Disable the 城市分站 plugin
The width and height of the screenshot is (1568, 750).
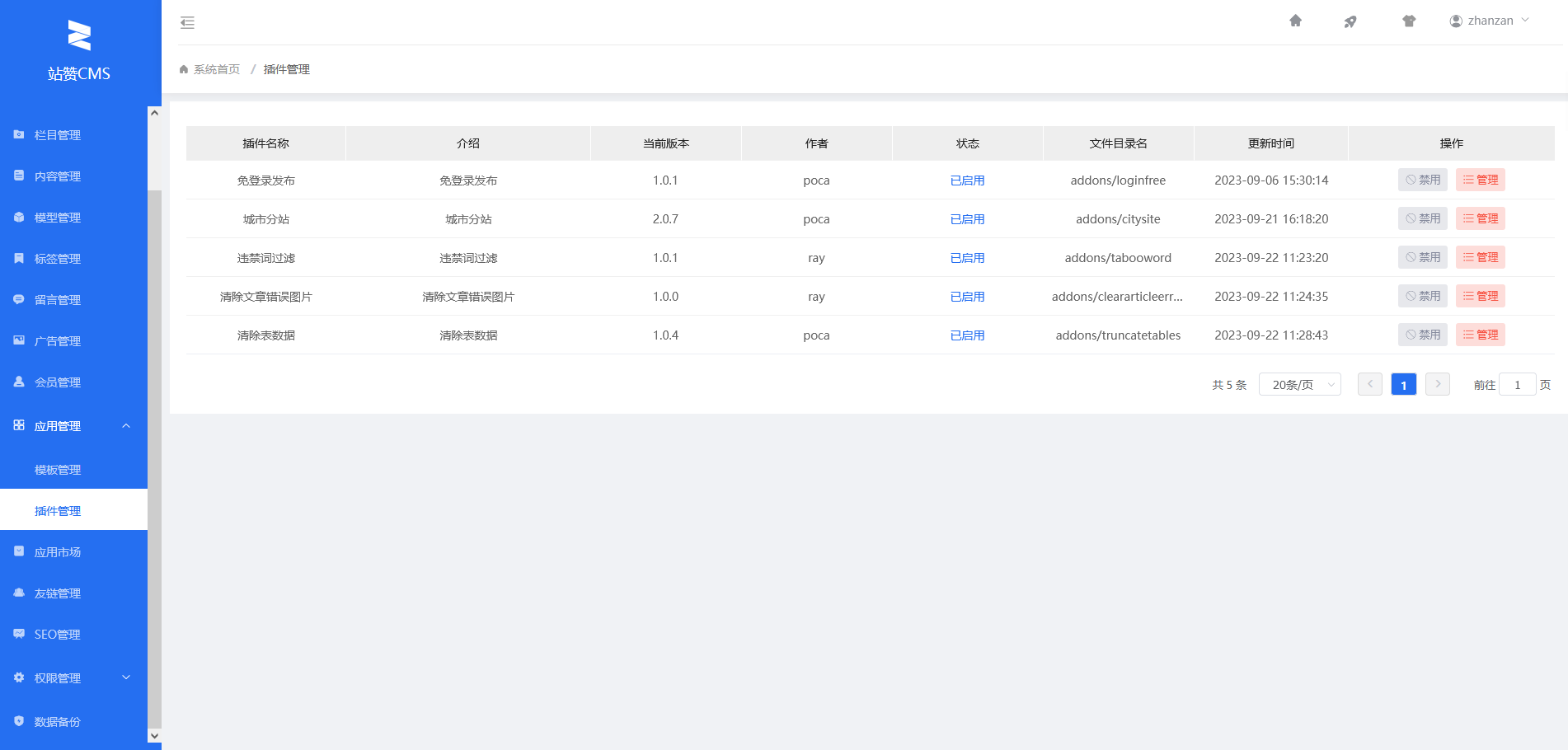(x=1423, y=218)
